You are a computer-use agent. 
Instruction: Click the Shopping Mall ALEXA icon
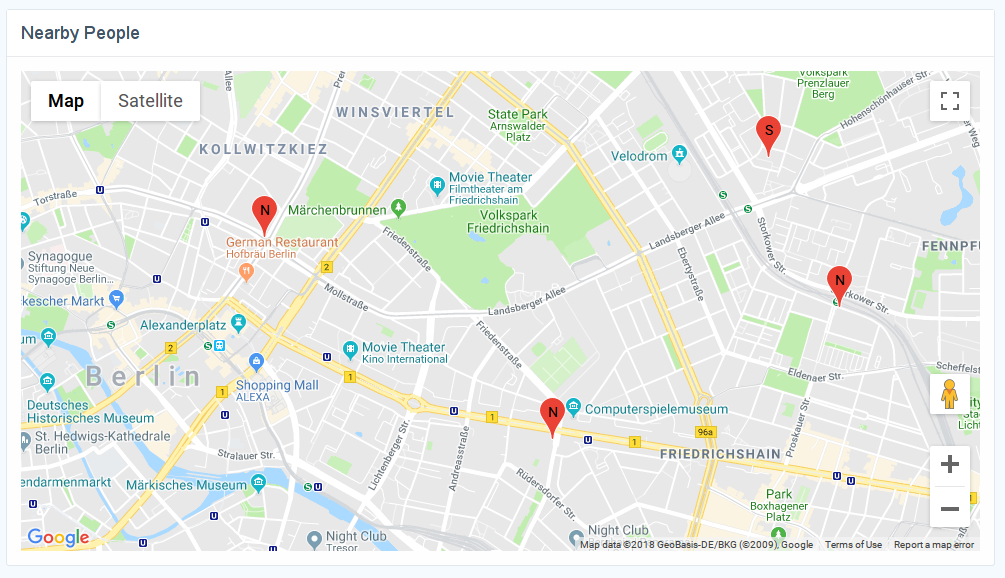[x=256, y=361]
